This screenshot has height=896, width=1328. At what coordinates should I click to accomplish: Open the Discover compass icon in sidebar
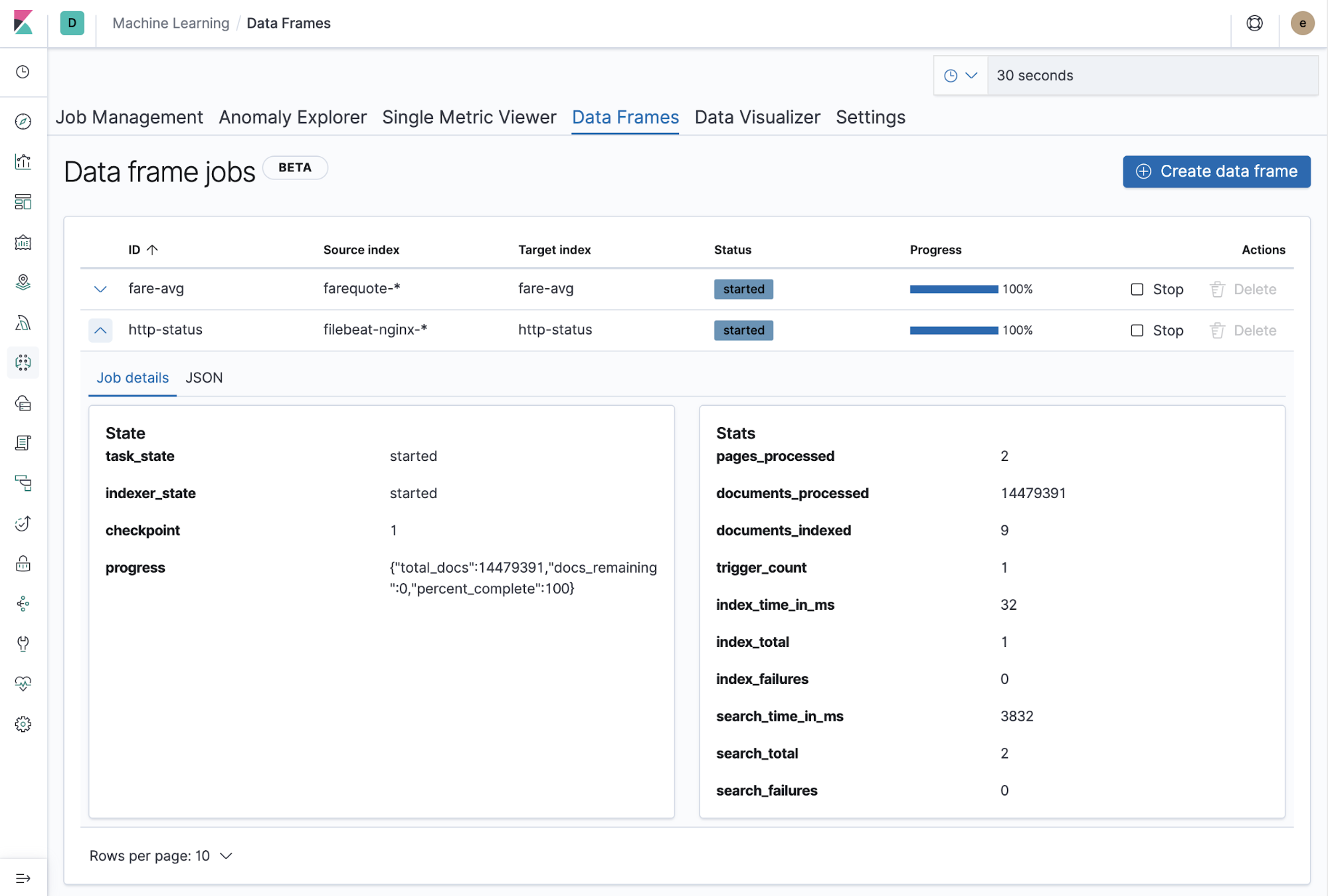tap(23, 122)
